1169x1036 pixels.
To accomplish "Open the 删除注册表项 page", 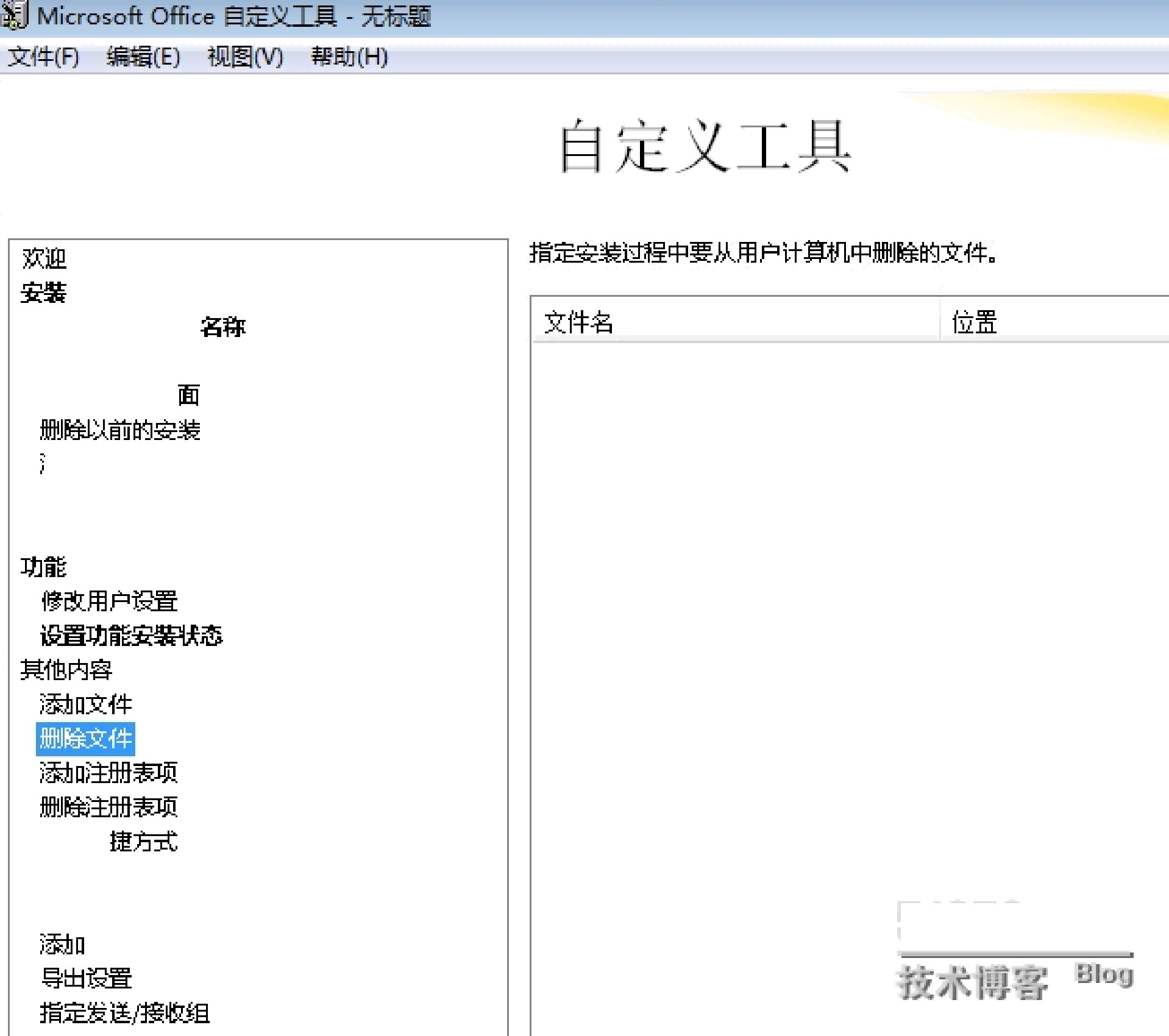I will 108,807.
